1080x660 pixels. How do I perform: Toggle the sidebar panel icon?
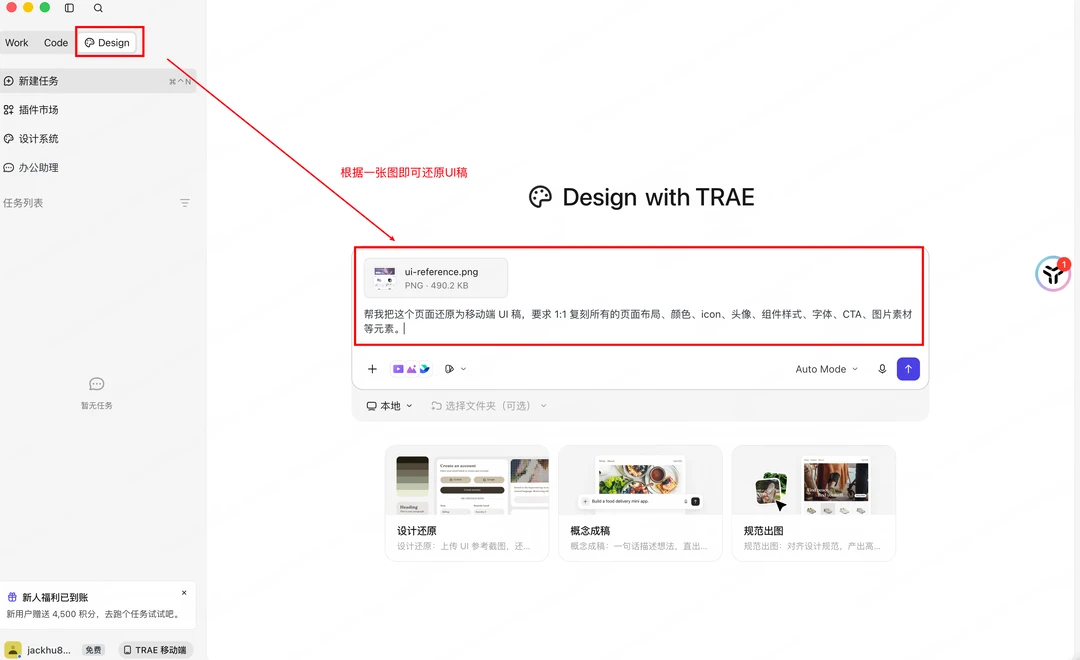tap(70, 8)
